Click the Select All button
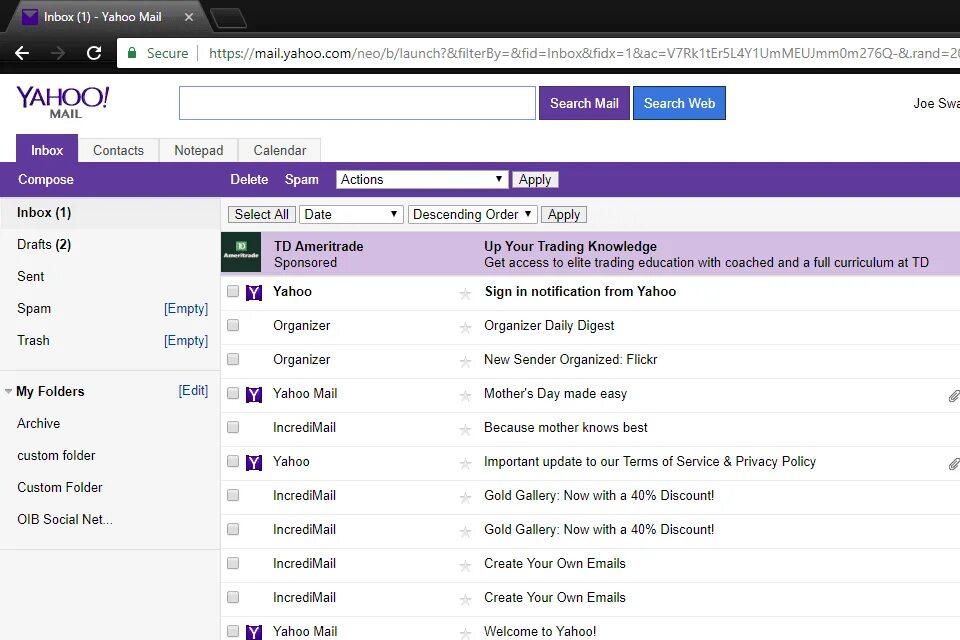This screenshot has width=960, height=640. tap(261, 214)
